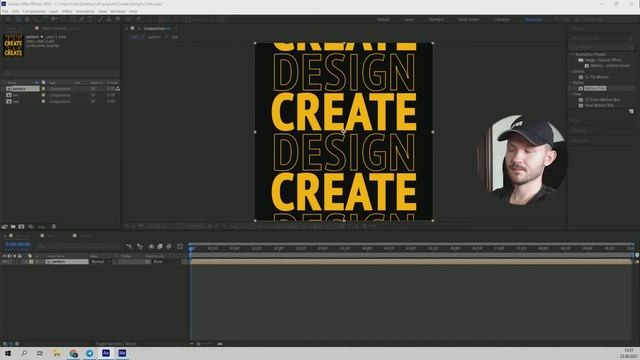
Task: Click the zoom-in mountains icon of timeline
Action: 220,344
